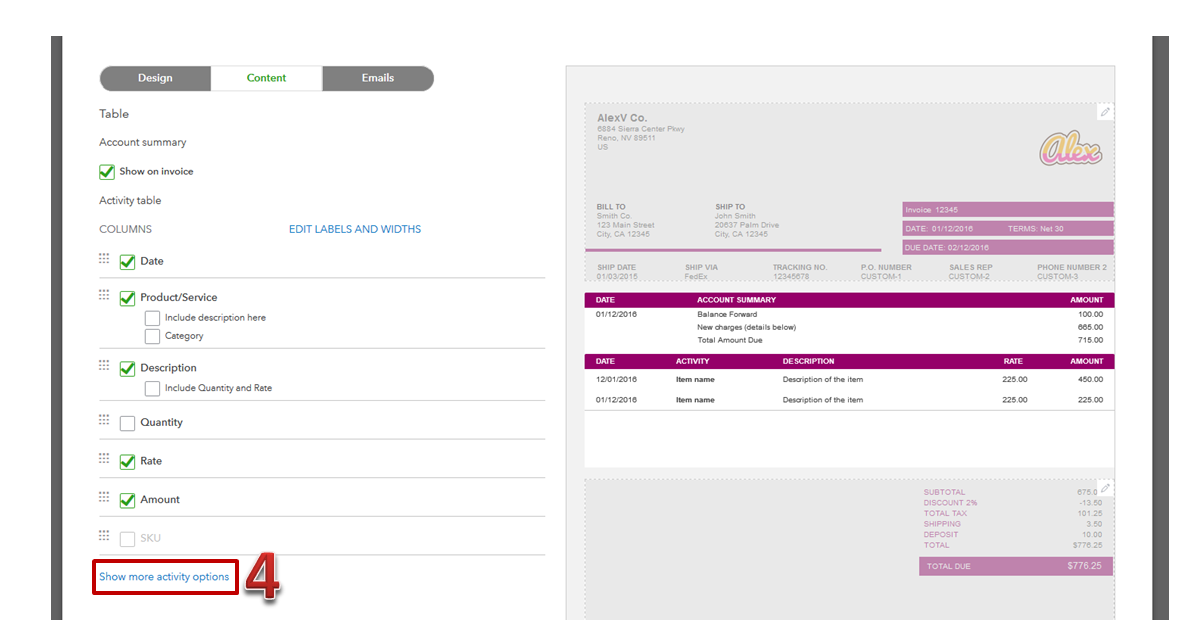Switch to the Design tab
This screenshot has width=1188, height=620.
tap(155, 78)
